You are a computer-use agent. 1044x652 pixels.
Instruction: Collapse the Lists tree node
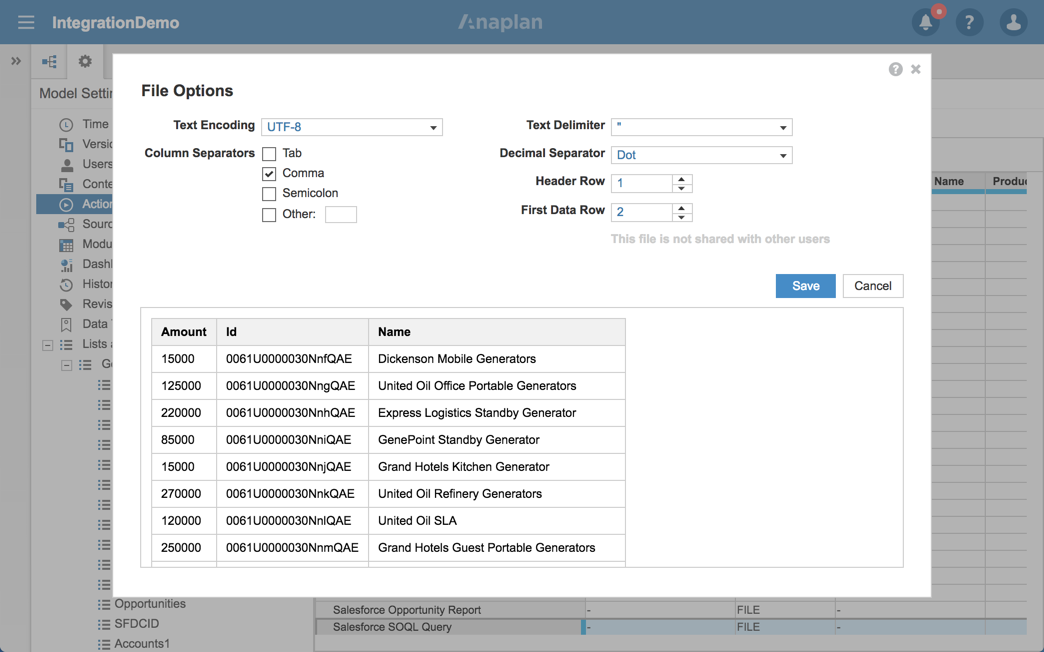click(47, 345)
